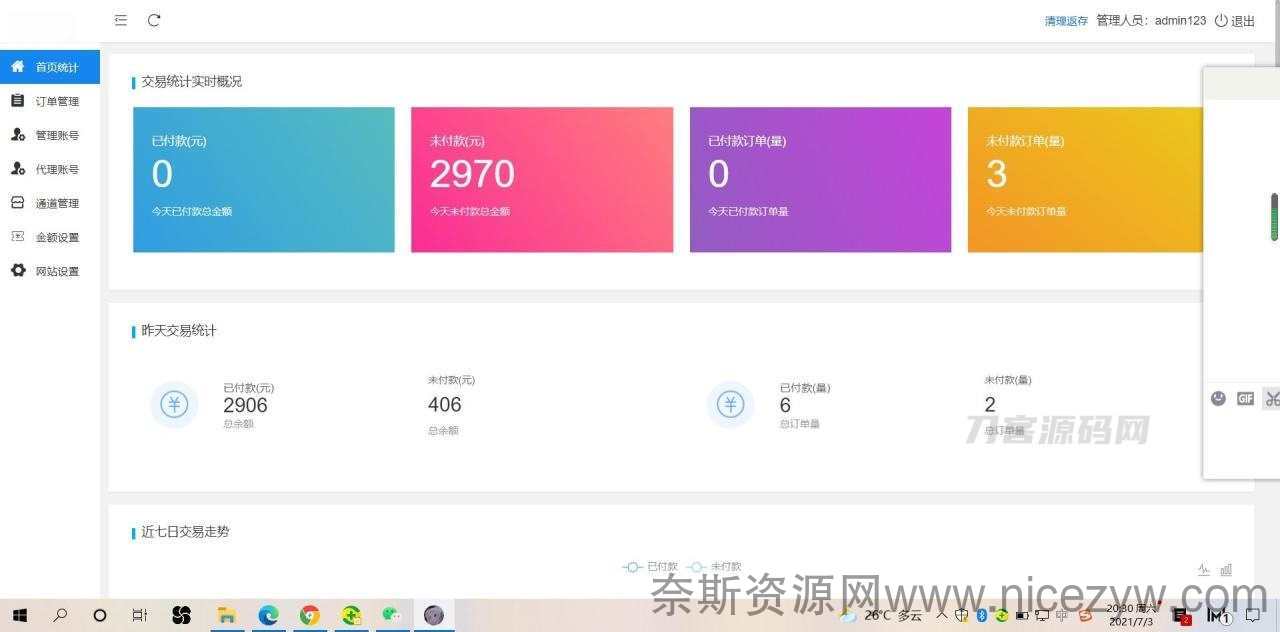Viewport: 1280px width, 632px height.
Task: Toggle the 已付款 series in chart legend
Action: click(x=650, y=567)
